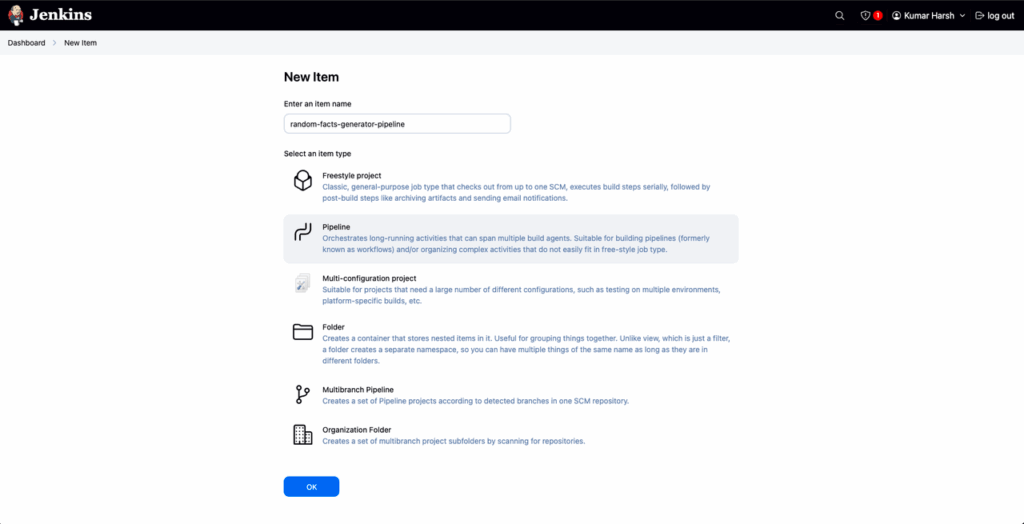Open the security shield warning icon
This screenshot has width=1024, height=524.
tap(865, 16)
